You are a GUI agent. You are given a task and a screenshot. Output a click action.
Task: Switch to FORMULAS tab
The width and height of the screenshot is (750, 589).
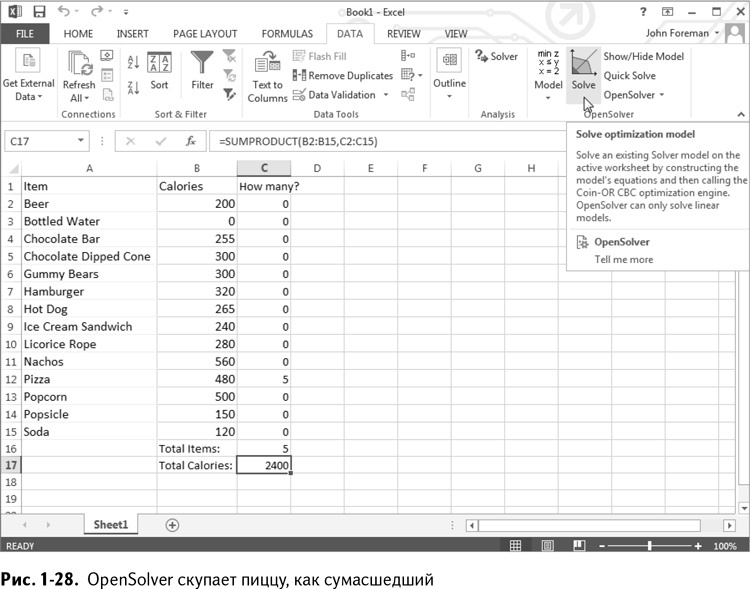pyautogui.click(x=287, y=33)
